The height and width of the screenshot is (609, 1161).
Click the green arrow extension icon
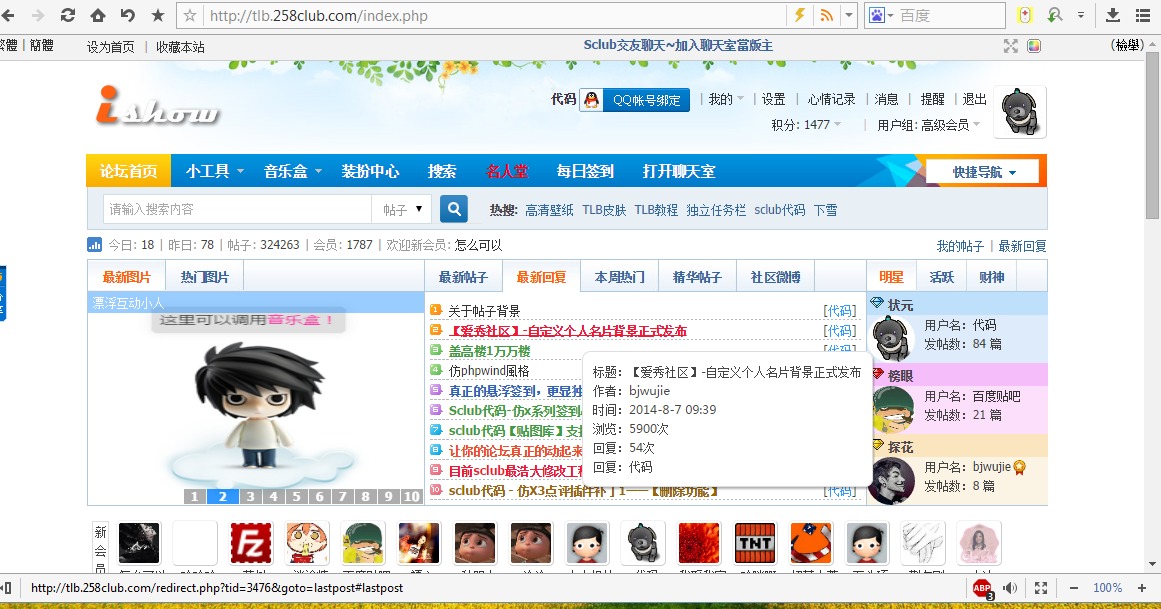click(x=1055, y=16)
